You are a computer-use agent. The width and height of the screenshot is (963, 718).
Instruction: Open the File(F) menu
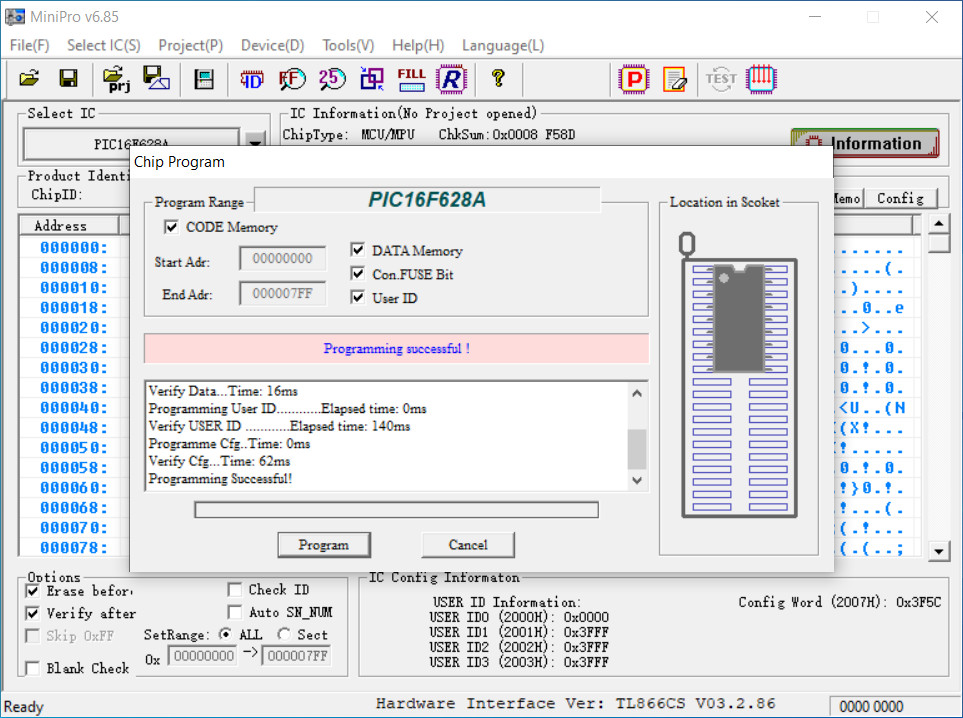pyautogui.click(x=29, y=45)
